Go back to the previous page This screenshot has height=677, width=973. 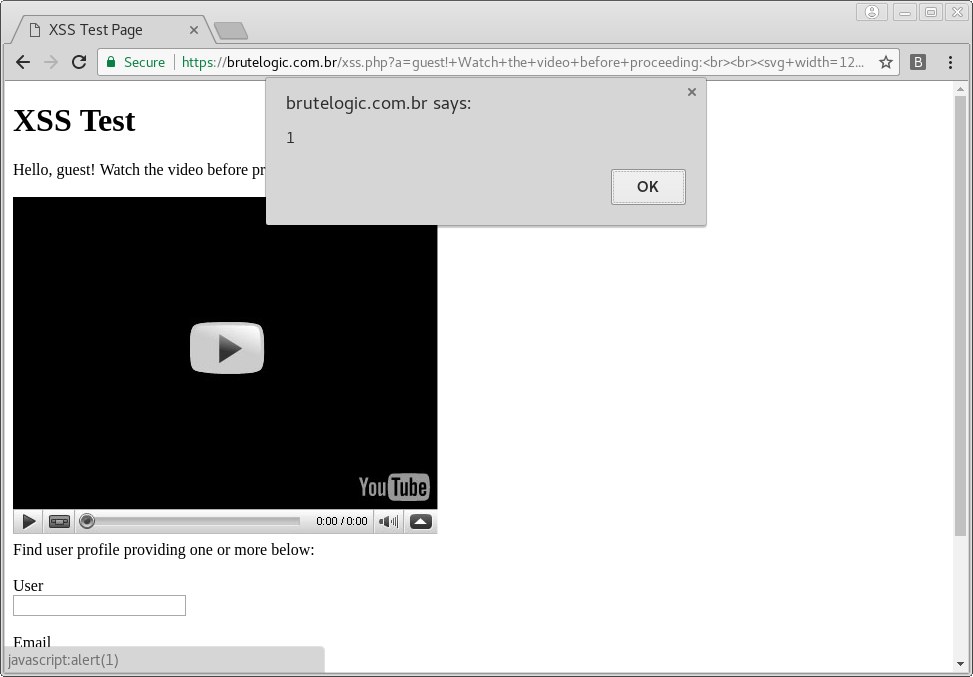(x=23, y=62)
